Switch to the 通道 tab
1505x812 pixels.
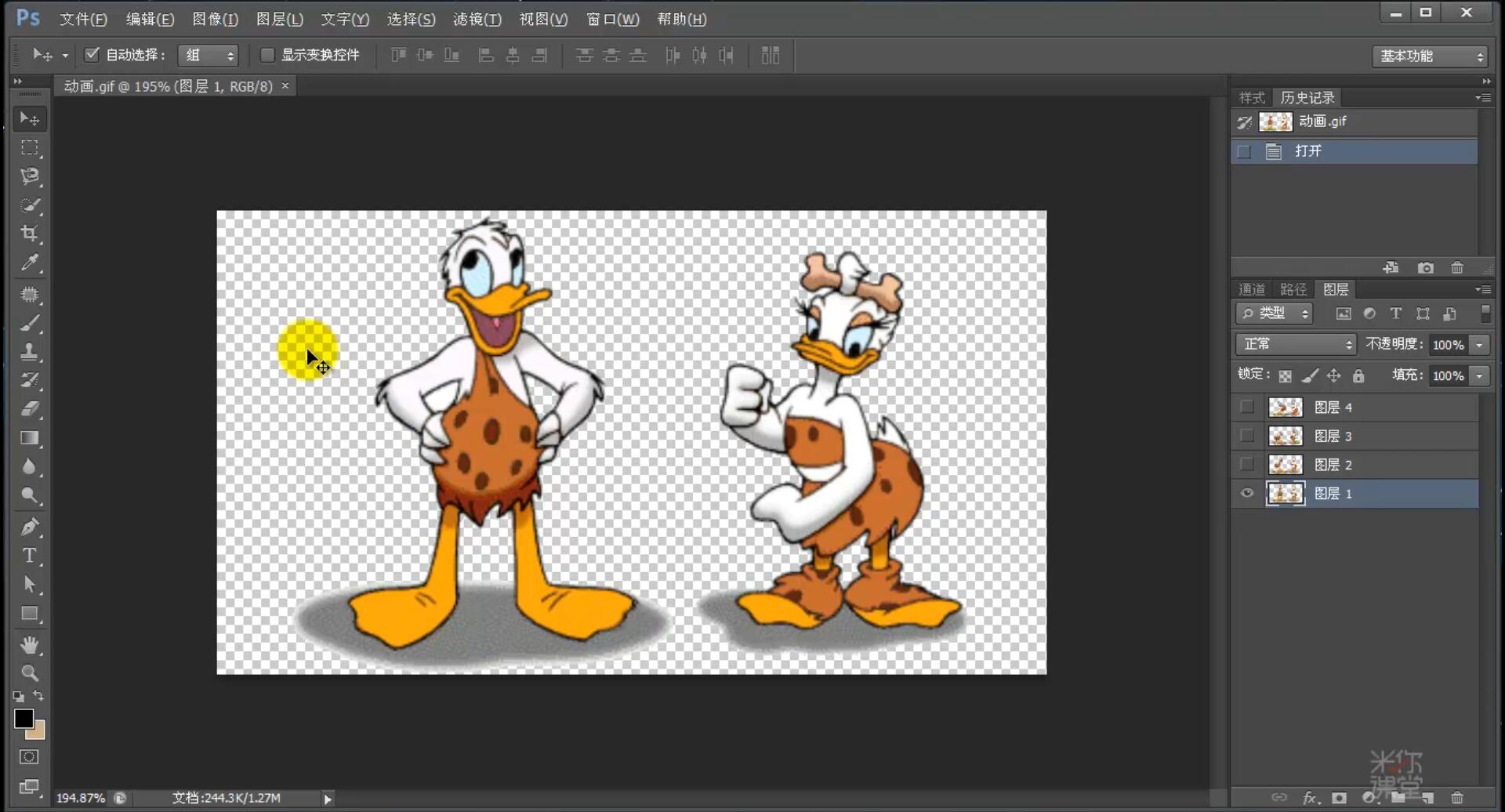tap(1251, 289)
